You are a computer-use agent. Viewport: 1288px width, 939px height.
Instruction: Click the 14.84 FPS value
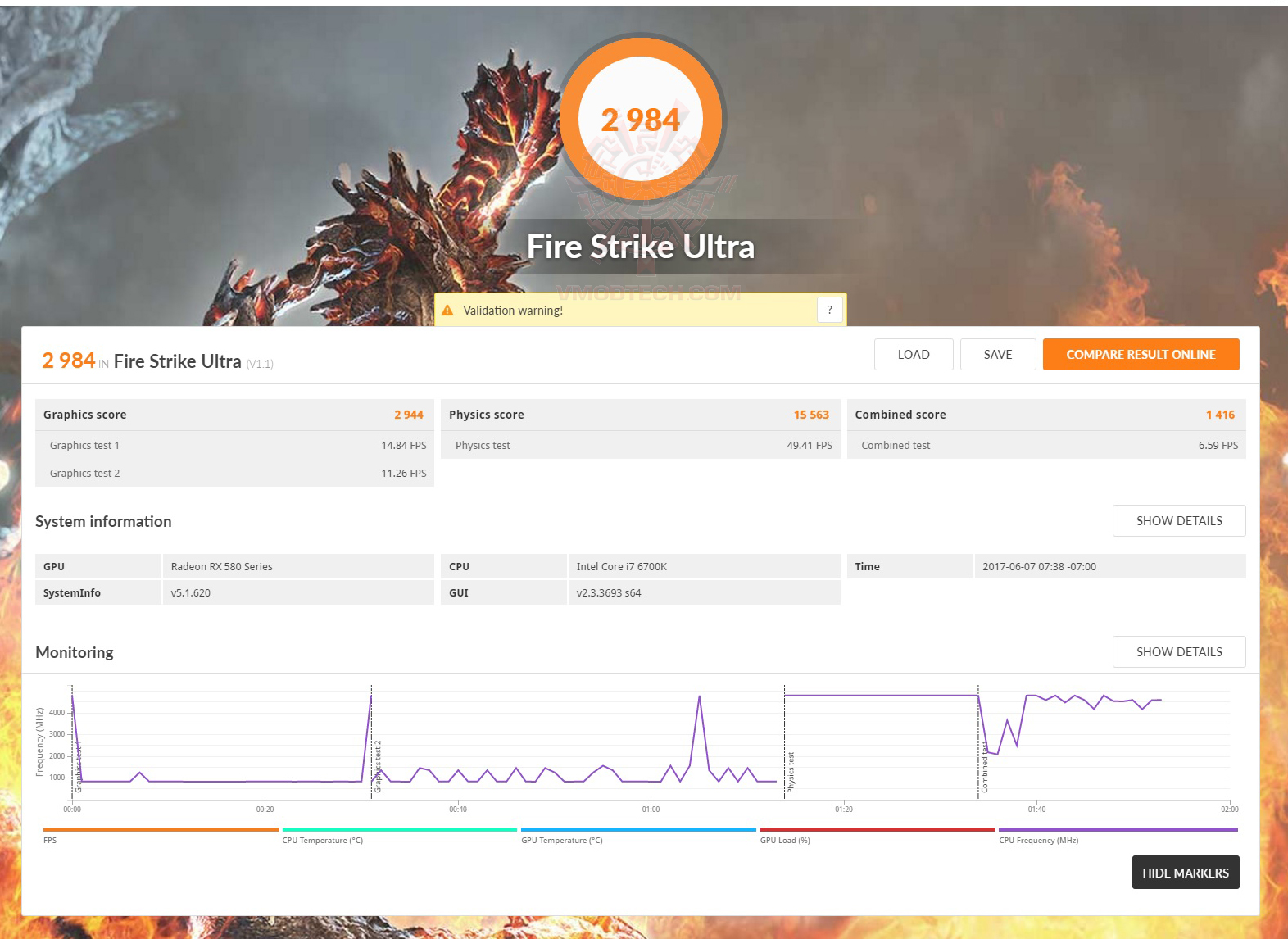click(x=404, y=446)
